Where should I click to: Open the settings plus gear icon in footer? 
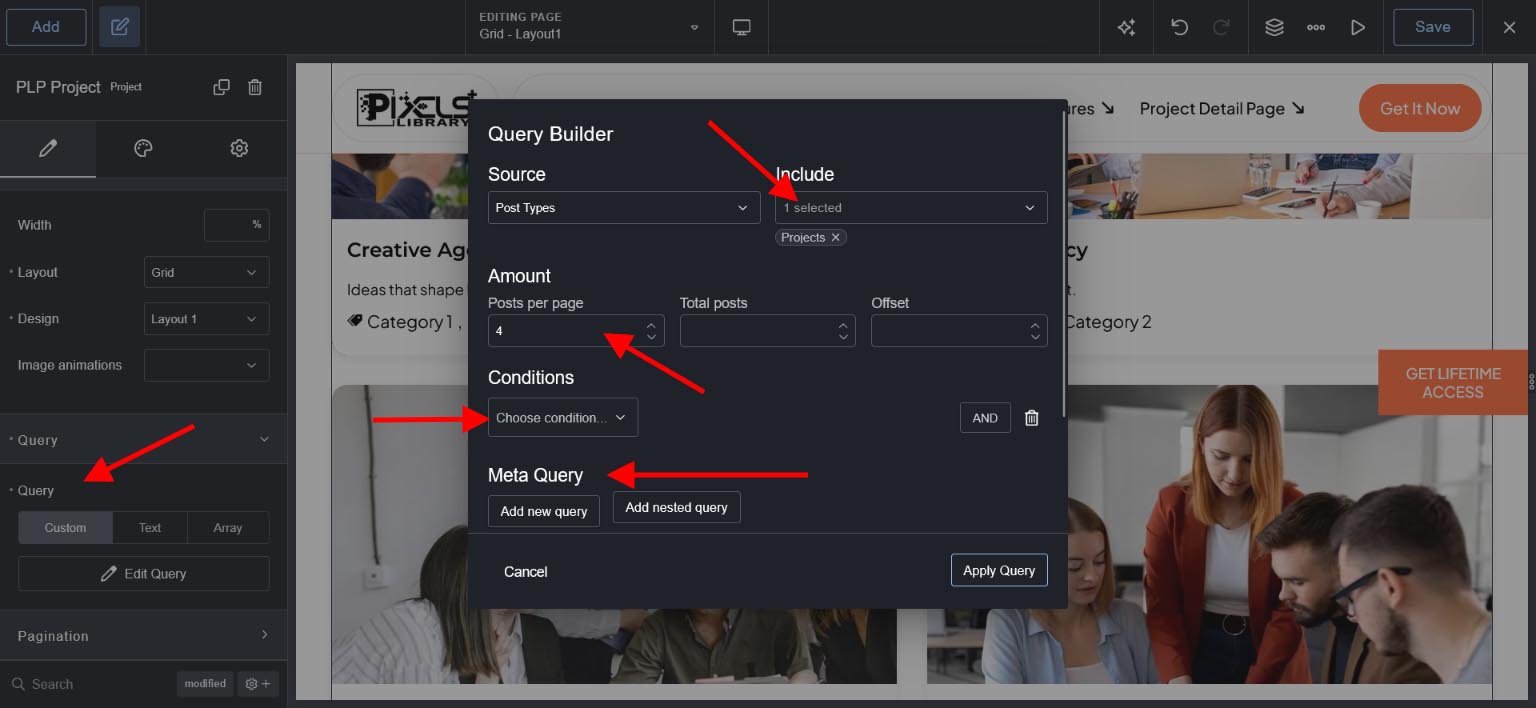(x=258, y=684)
